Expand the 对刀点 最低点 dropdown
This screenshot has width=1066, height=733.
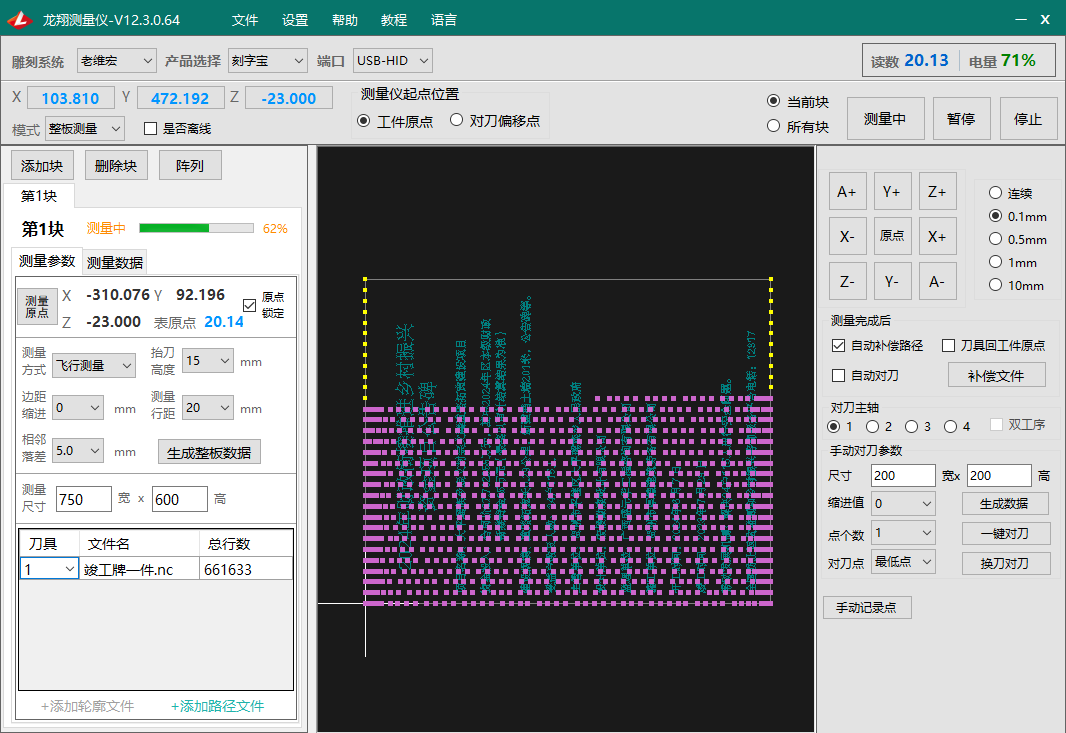(x=903, y=562)
